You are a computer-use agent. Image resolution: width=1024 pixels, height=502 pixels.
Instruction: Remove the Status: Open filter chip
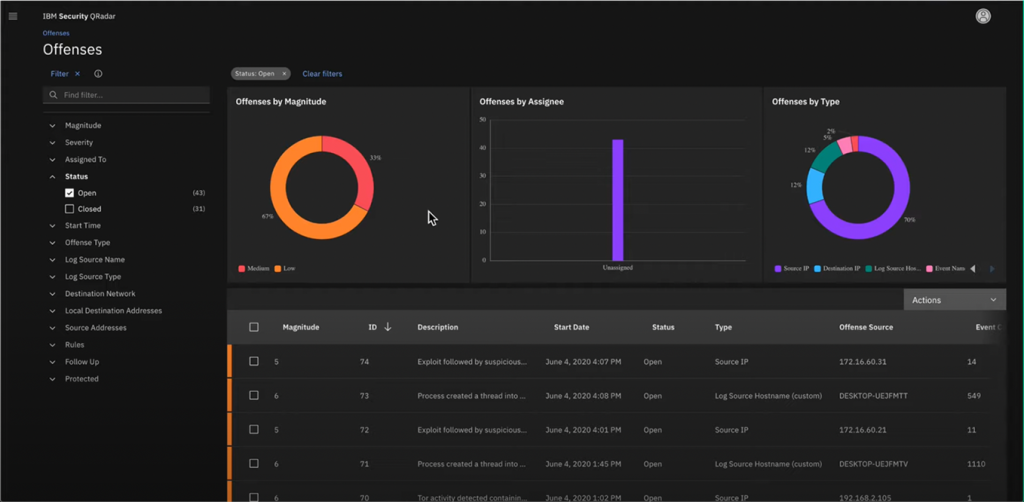pos(284,74)
